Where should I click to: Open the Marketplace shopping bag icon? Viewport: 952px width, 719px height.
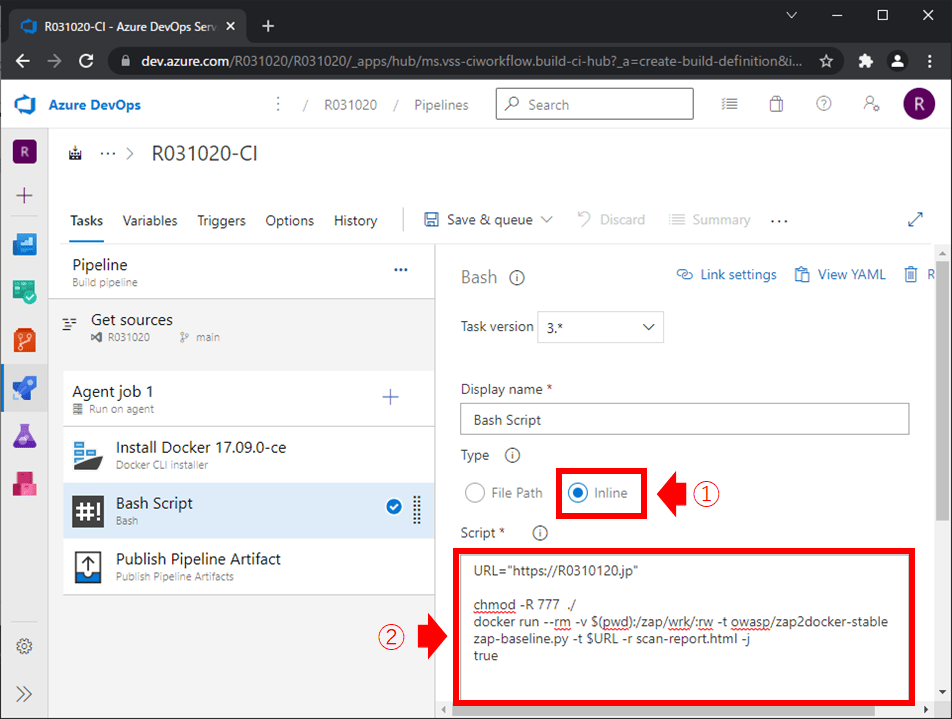tap(776, 104)
